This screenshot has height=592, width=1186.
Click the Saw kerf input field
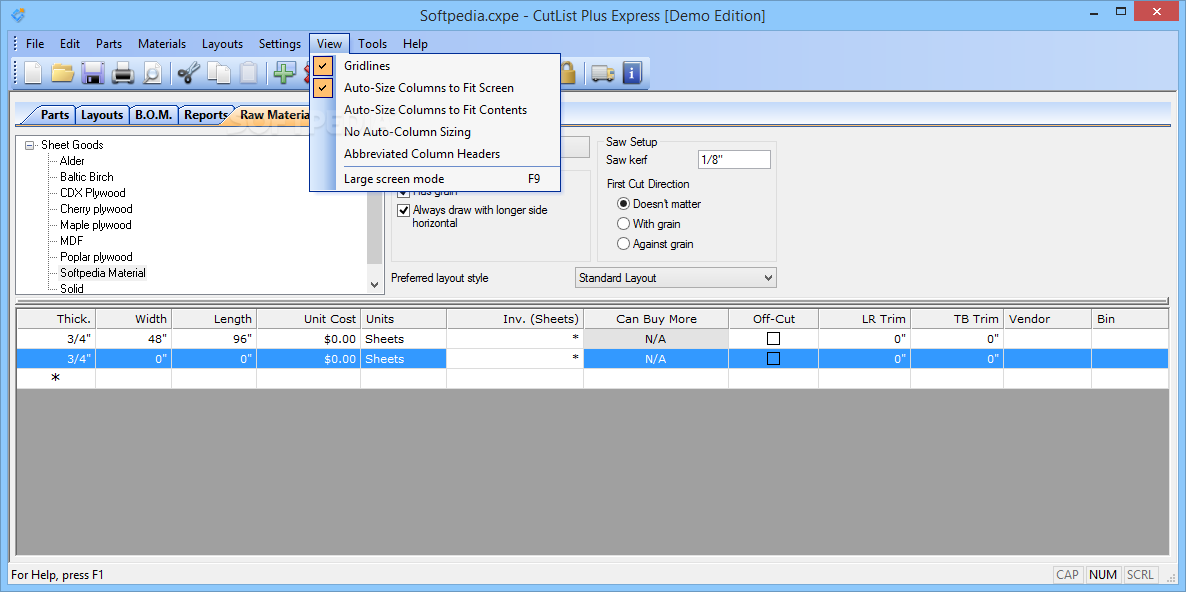pyautogui.click(x=734, y=160)
